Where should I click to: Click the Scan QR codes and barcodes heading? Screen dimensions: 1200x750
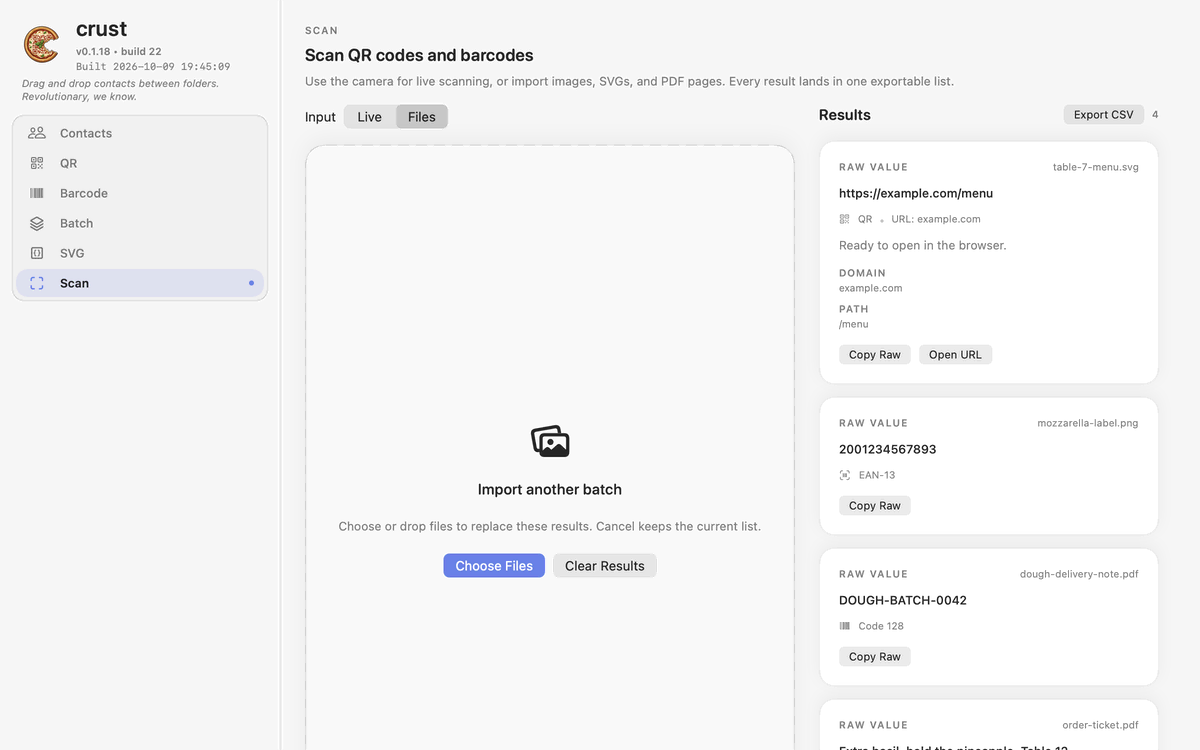[x=419, y=55]
